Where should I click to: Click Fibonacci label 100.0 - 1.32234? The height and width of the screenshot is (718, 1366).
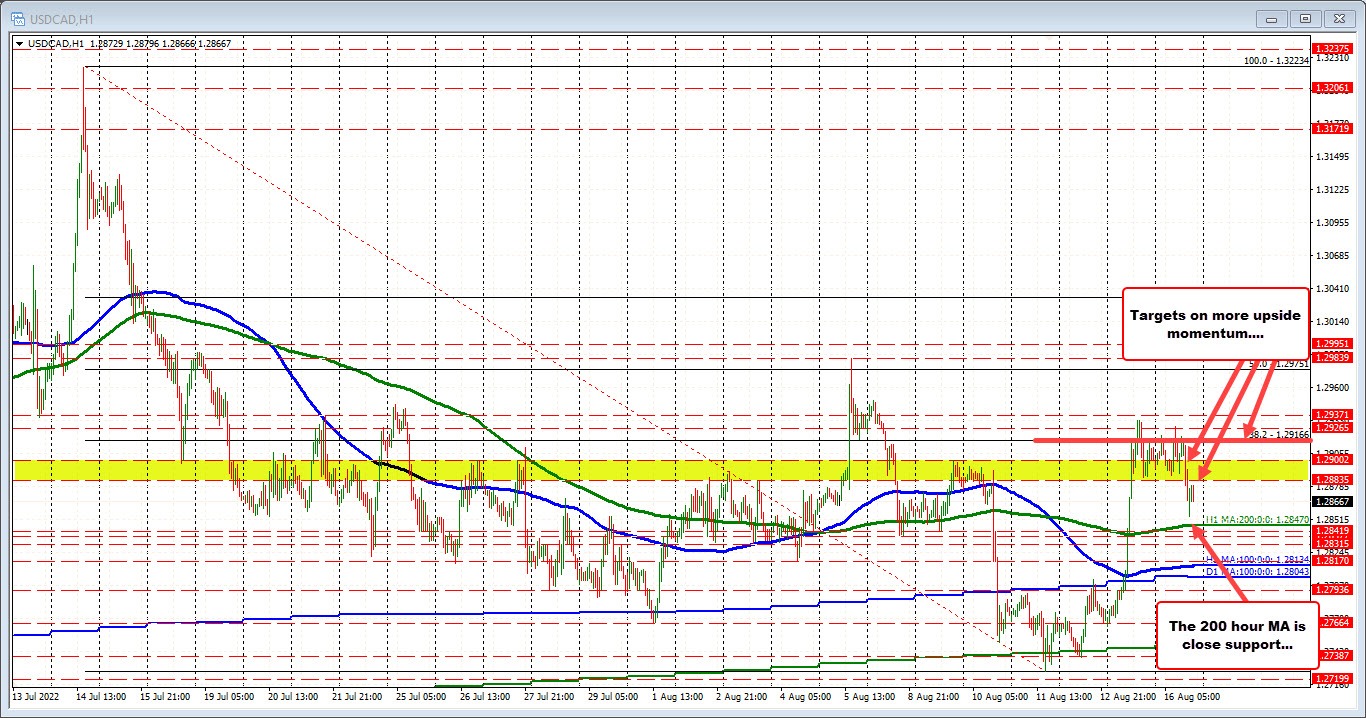[1275, 61]
